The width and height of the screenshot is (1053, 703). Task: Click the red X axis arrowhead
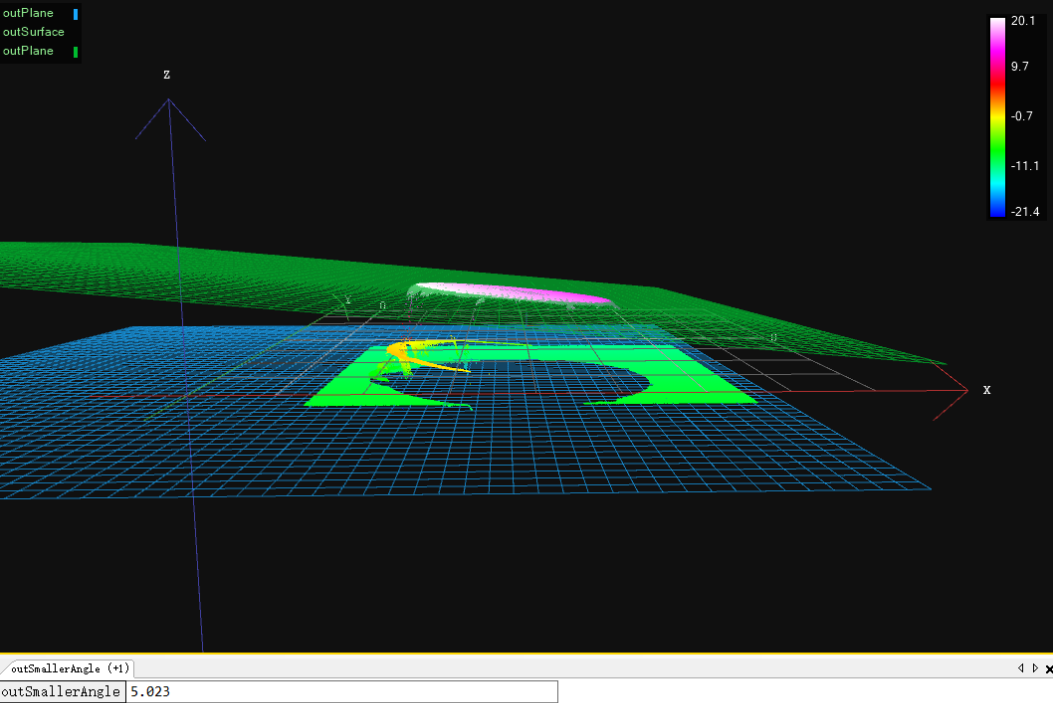point(962,389)
